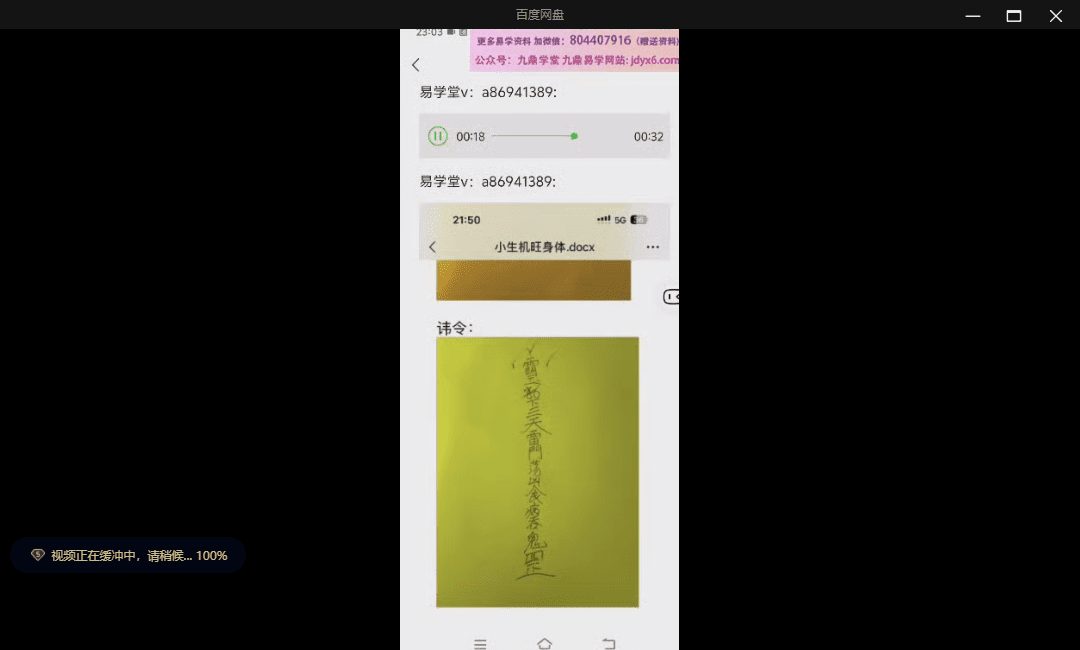Image resolution: width=1080 pixels, height=650 pixels.
Task: Tap the phone's back navigation button
Action: (x=608, y=644)
